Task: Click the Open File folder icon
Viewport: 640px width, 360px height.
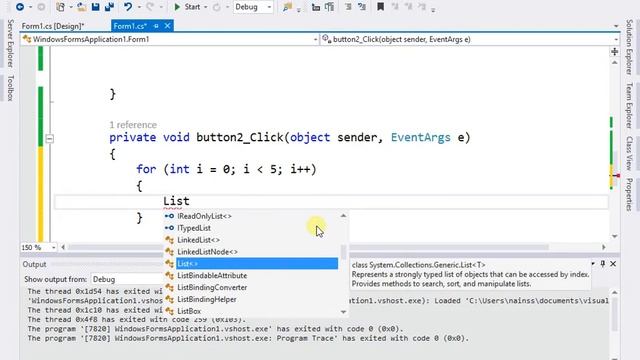Action: coord(82,7)
